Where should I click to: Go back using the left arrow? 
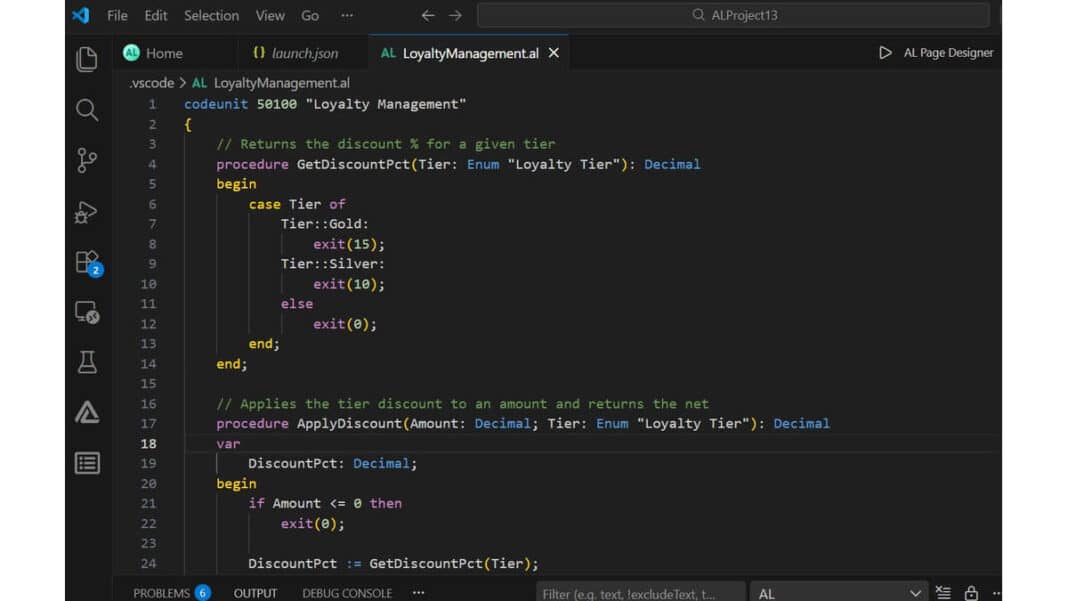428,15
